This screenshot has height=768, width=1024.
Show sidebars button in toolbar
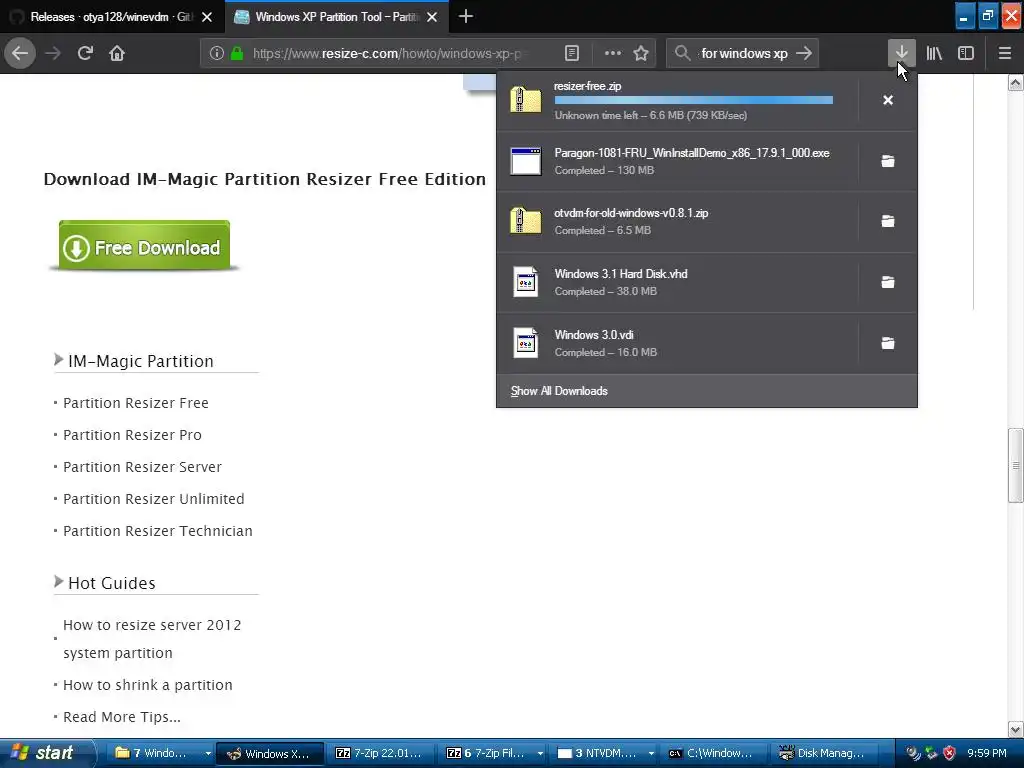click(x=966, y=53)
